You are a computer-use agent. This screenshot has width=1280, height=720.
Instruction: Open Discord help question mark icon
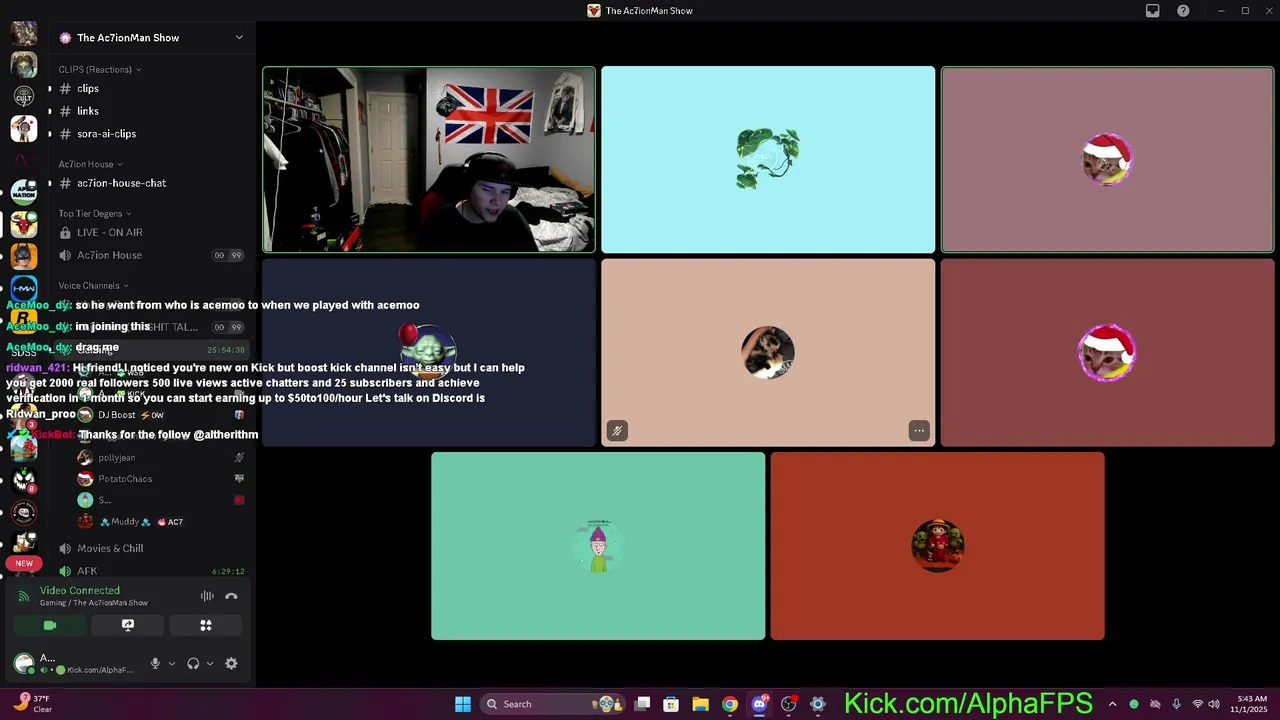(1183, 11)
